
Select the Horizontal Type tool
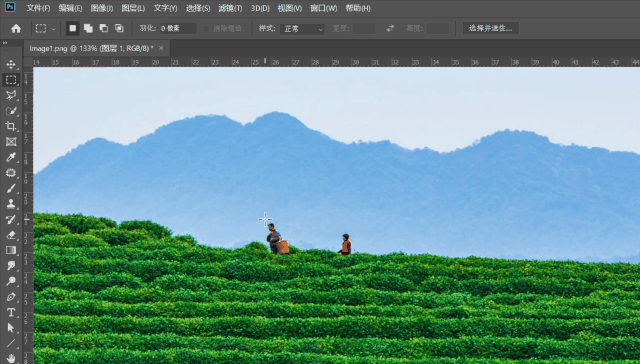[11, 313]
